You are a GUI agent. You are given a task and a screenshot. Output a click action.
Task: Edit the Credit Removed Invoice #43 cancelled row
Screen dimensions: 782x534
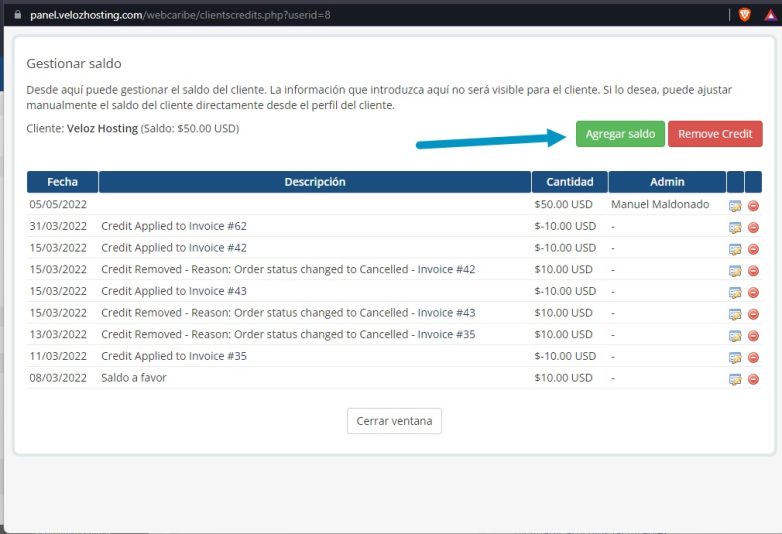click(x=736, y=314)
